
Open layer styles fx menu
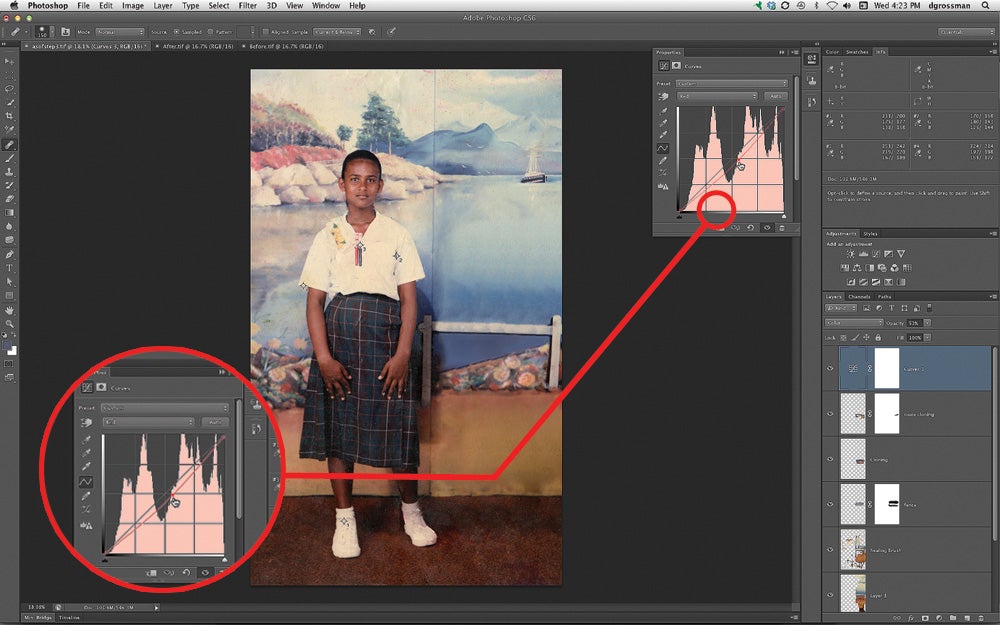[911, 618]
